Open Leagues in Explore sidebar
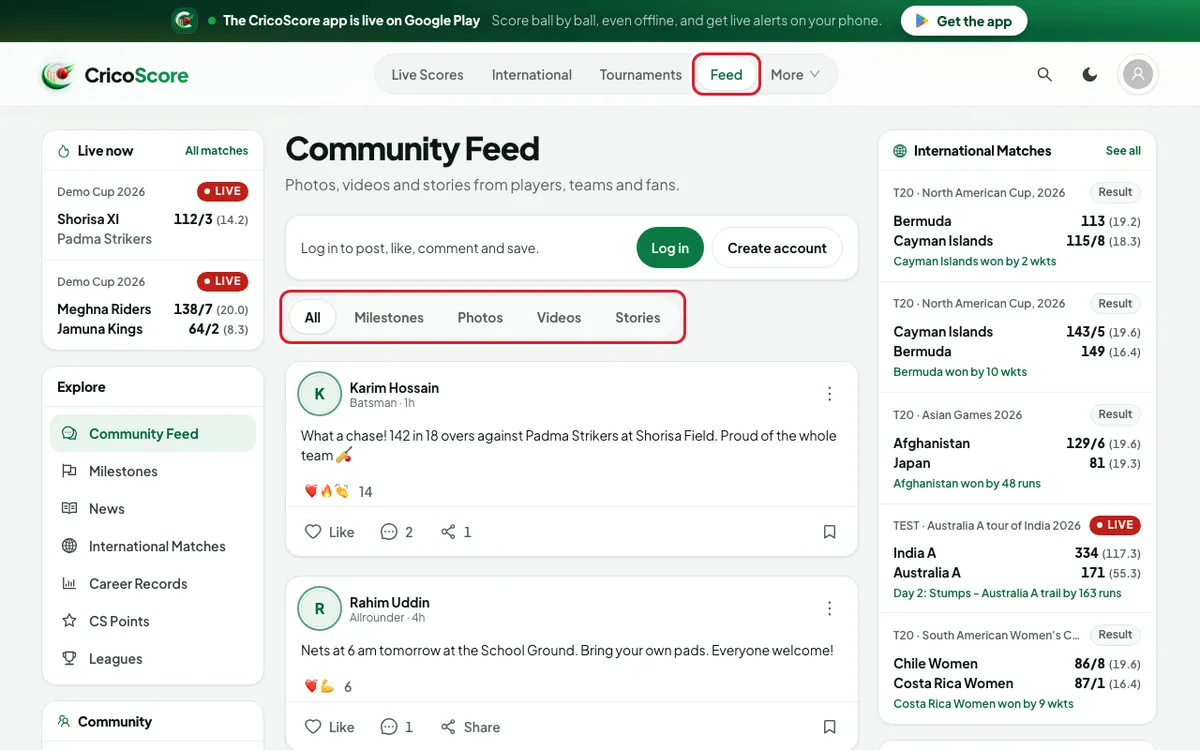 [153, 659]
